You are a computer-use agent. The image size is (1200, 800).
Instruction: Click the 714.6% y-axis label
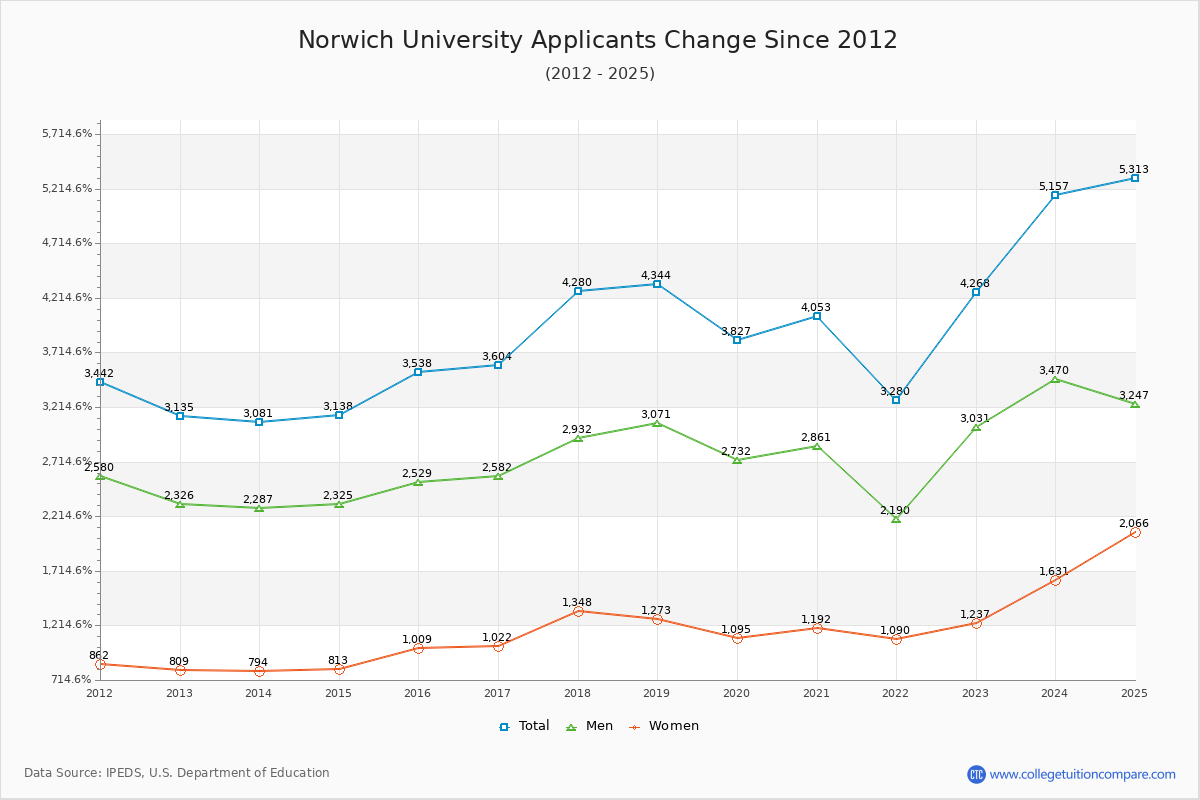tap(71, 680)
